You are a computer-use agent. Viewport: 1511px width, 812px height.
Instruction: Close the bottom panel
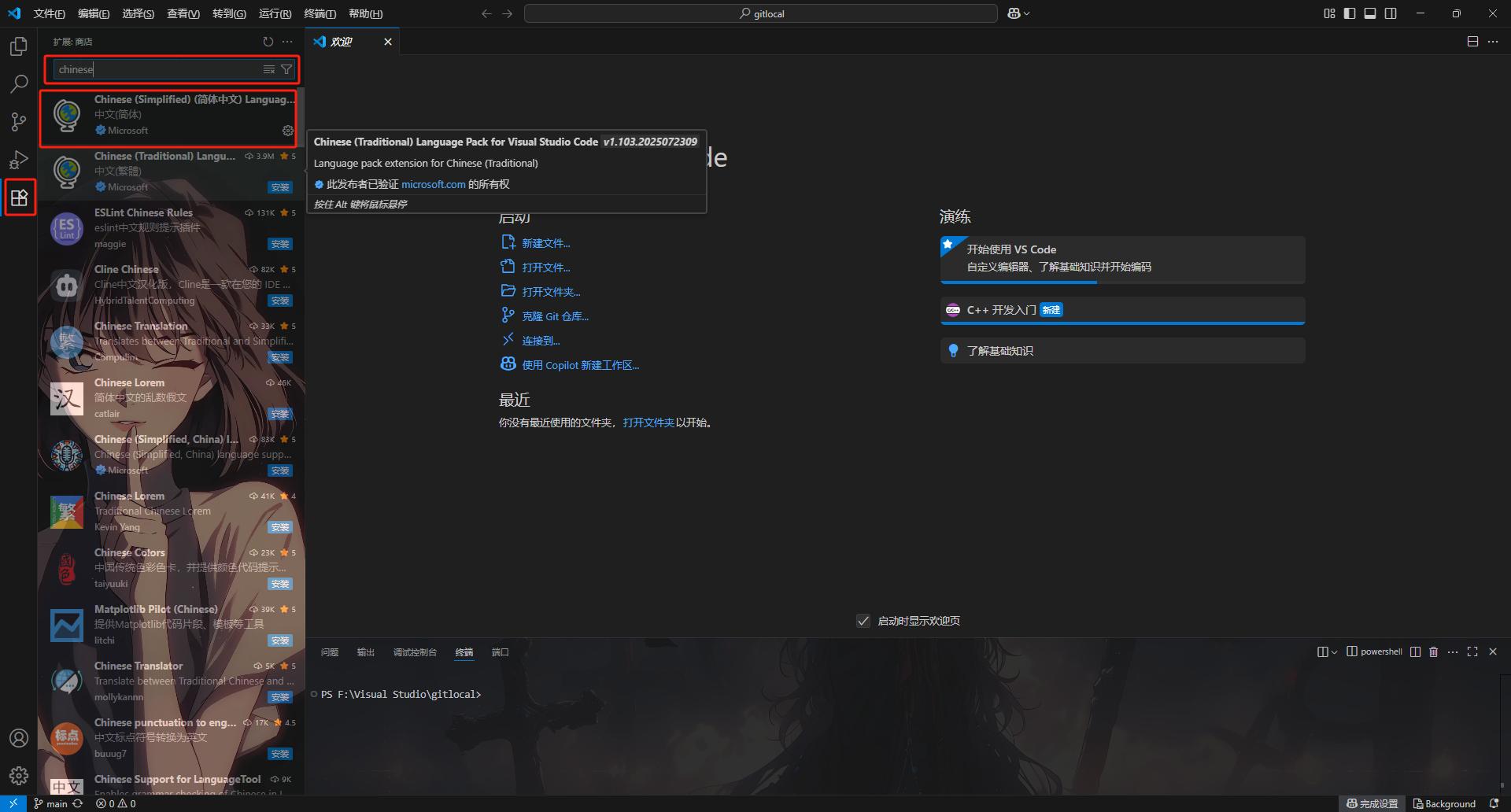[1493, 651]
